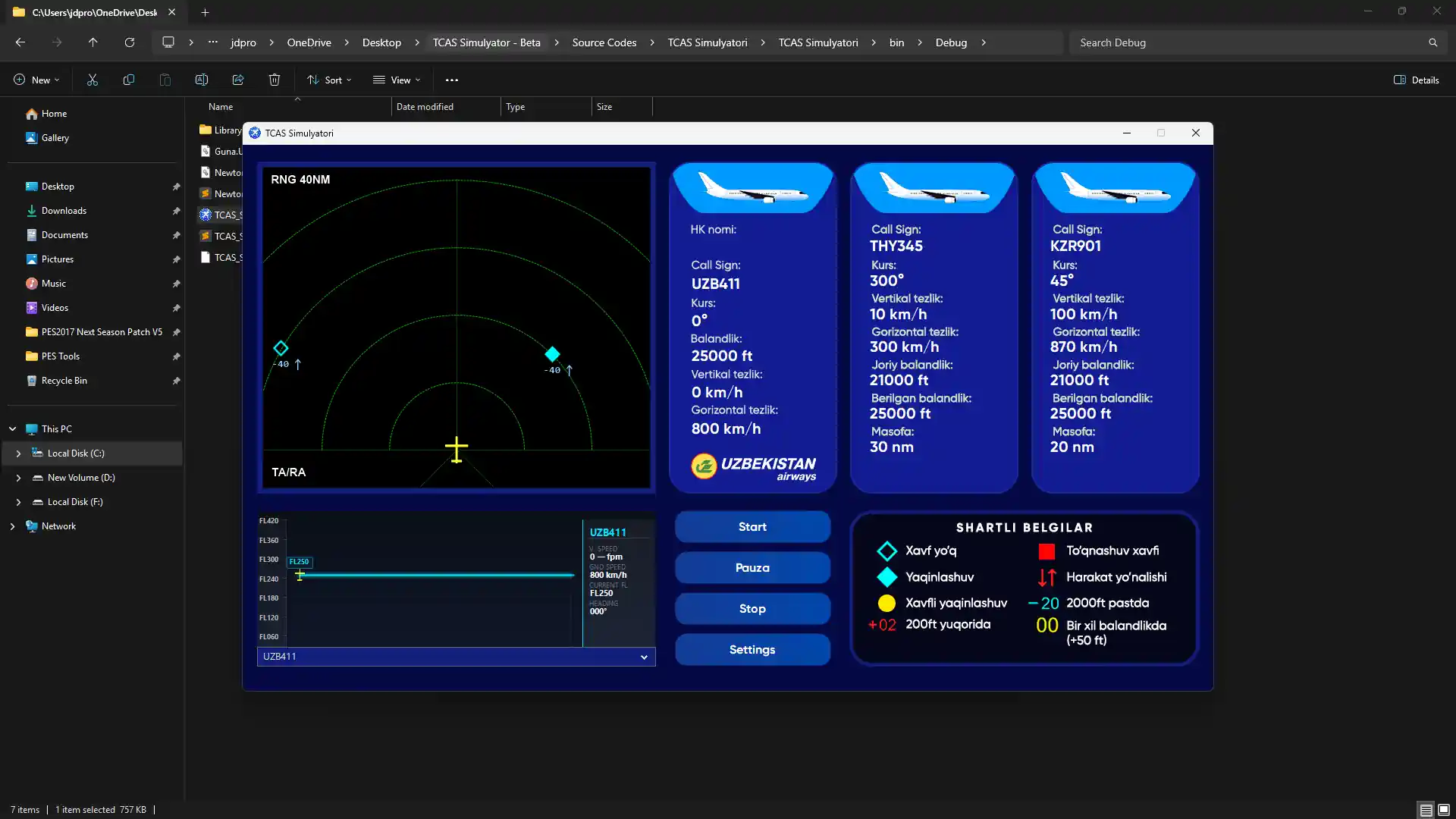Click the Cut icon in Explorer toolbar
Image resolution: width=1456 pixels, height=819 pixels.
point(93,80)
